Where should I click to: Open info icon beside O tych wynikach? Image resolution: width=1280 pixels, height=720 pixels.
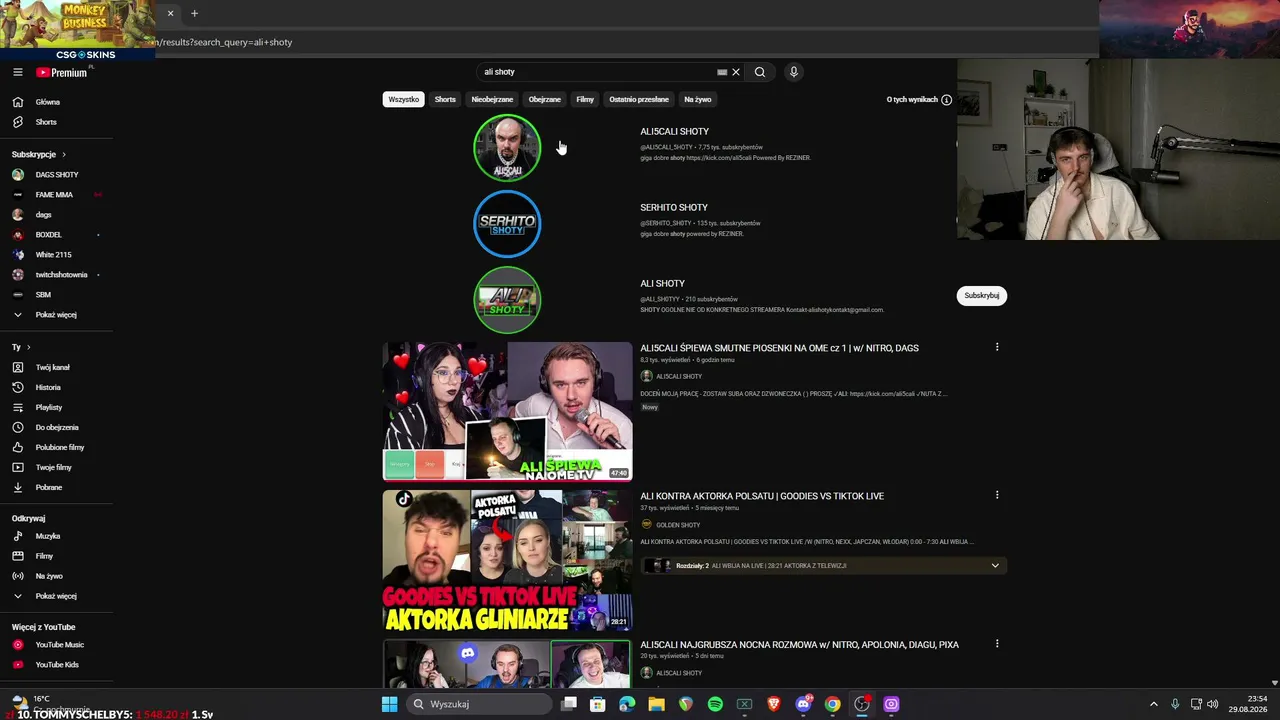(947, 100)
